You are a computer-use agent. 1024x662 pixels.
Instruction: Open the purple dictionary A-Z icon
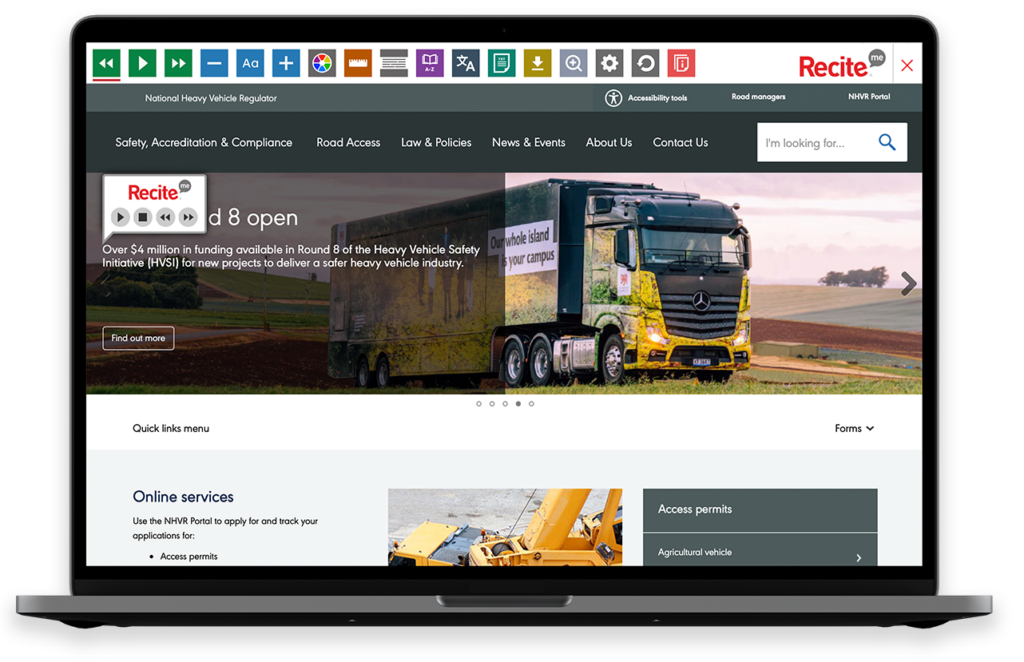[430, 63]
